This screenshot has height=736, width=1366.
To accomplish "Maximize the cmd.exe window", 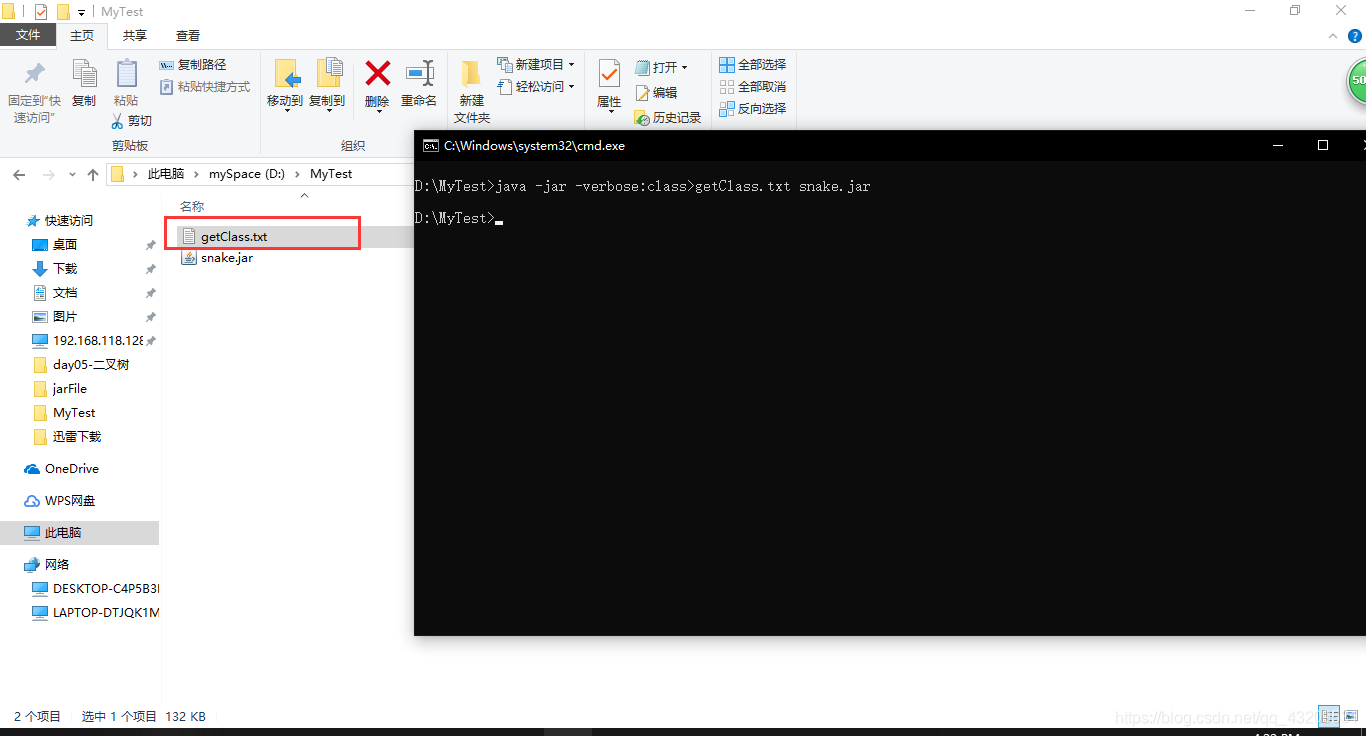I will point(1323,145).
